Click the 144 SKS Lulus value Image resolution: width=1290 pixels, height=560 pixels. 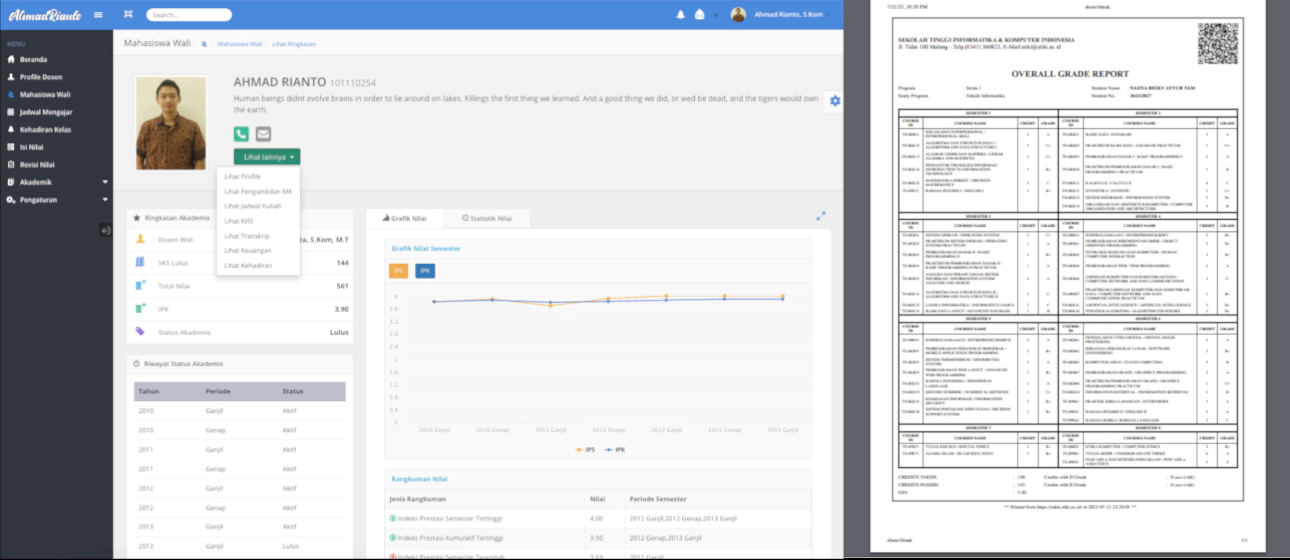pyautogui.click(x=342, y=263)
